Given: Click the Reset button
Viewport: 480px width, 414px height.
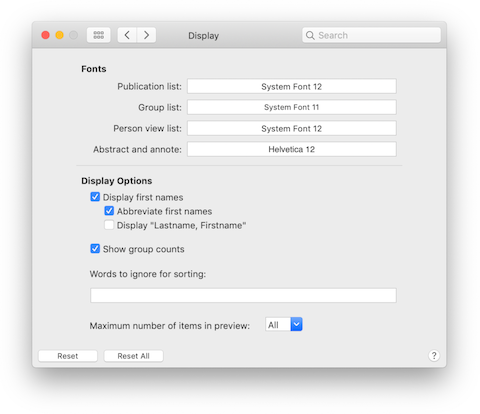Looking at the screenshot, I should 68,356.
